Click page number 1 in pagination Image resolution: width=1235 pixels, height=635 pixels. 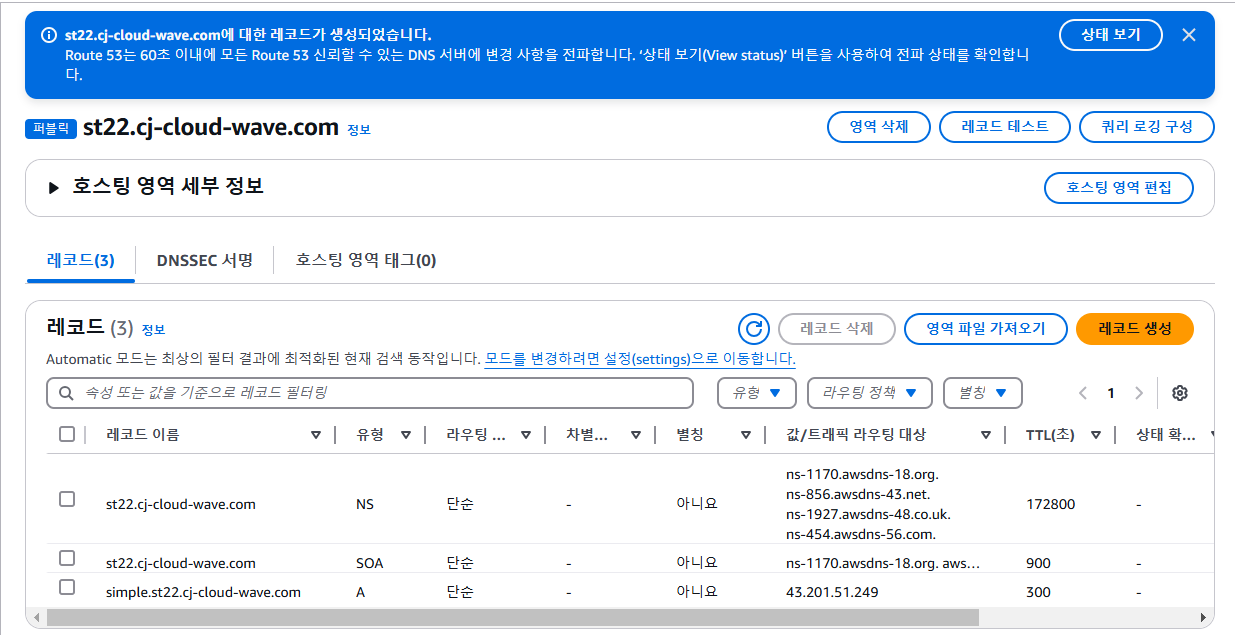coord(1111,393)
